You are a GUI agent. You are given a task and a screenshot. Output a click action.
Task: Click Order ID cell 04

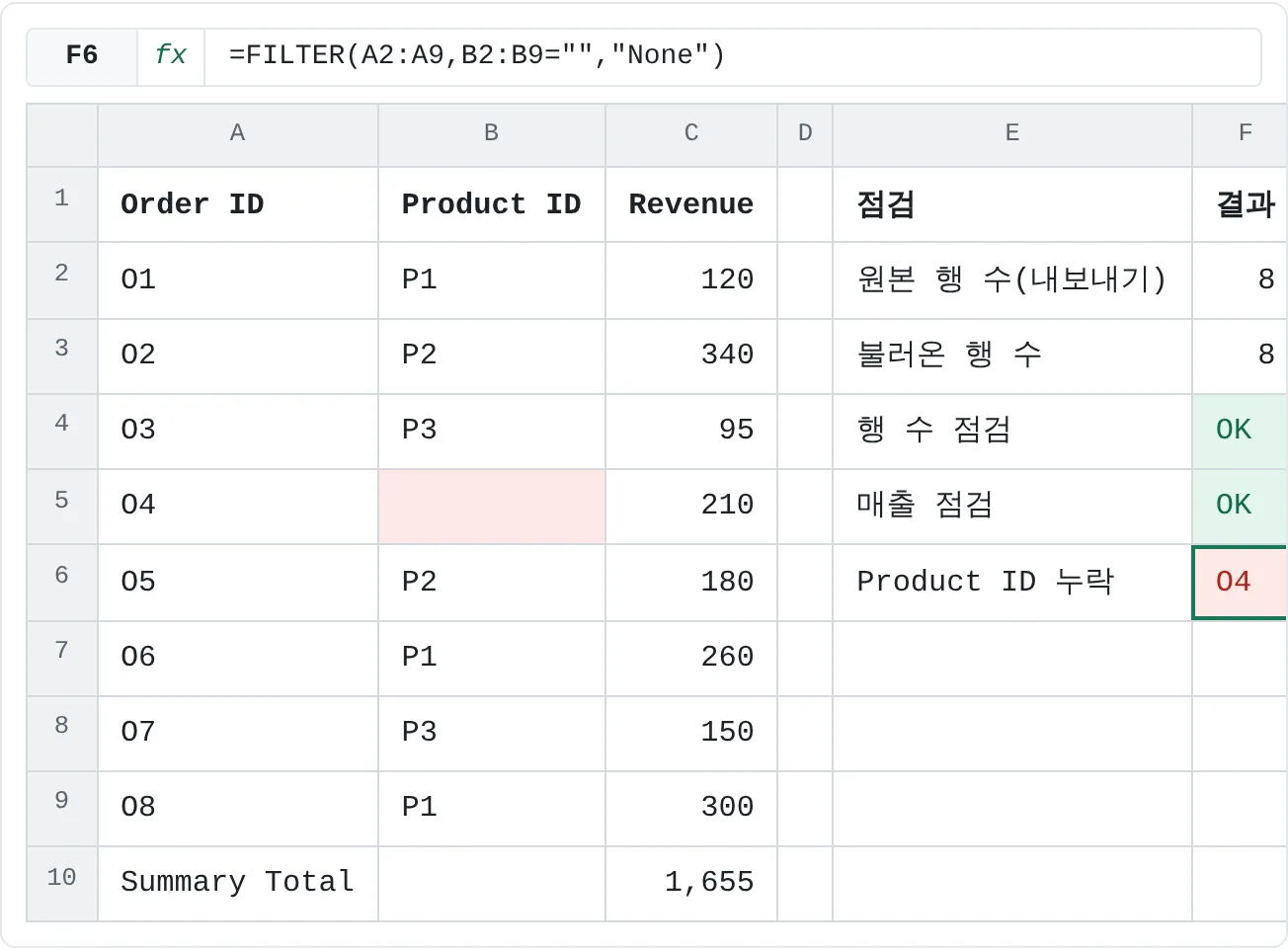click(x=238, y=507)
